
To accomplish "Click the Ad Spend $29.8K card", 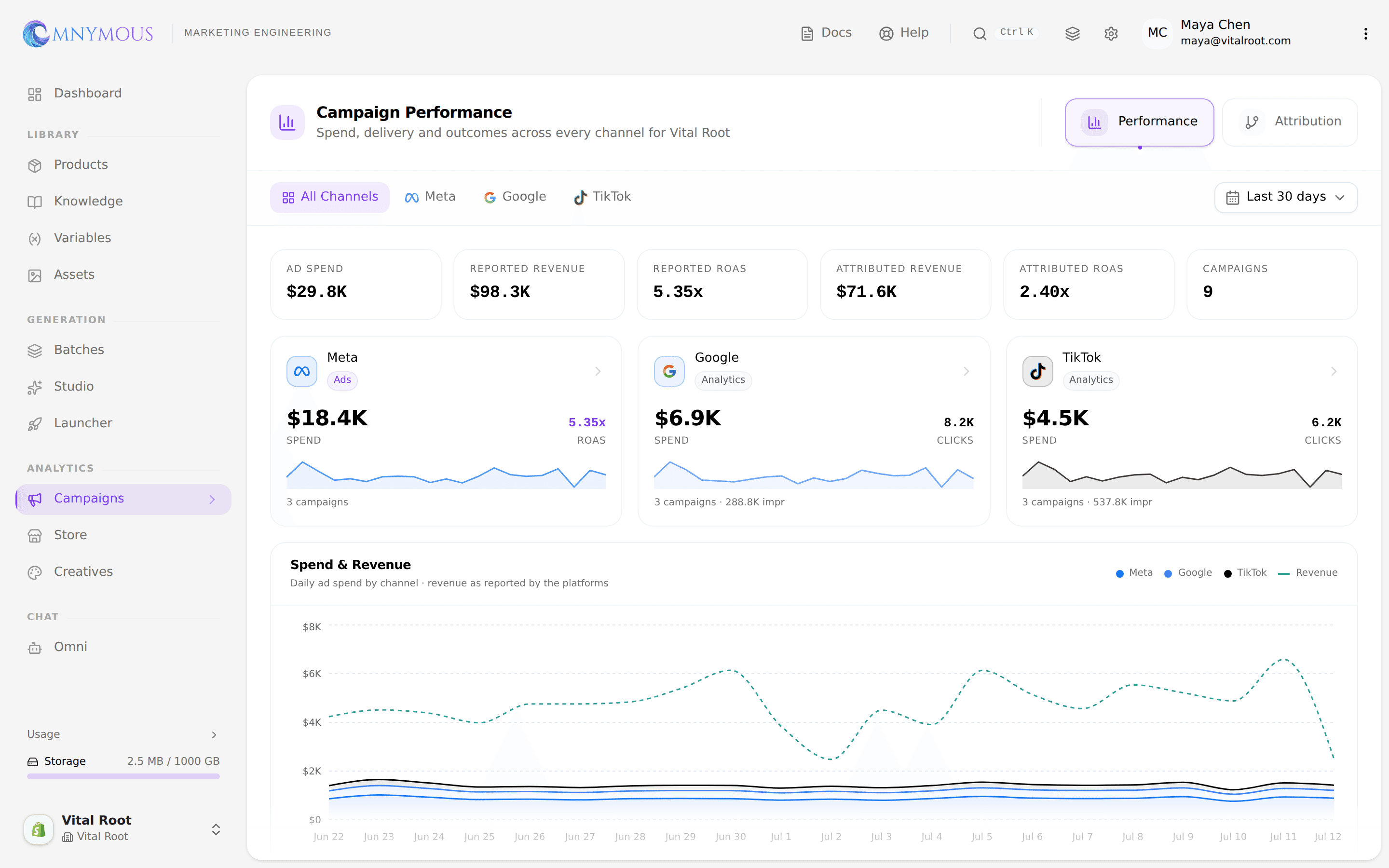I will click(356, 284).
